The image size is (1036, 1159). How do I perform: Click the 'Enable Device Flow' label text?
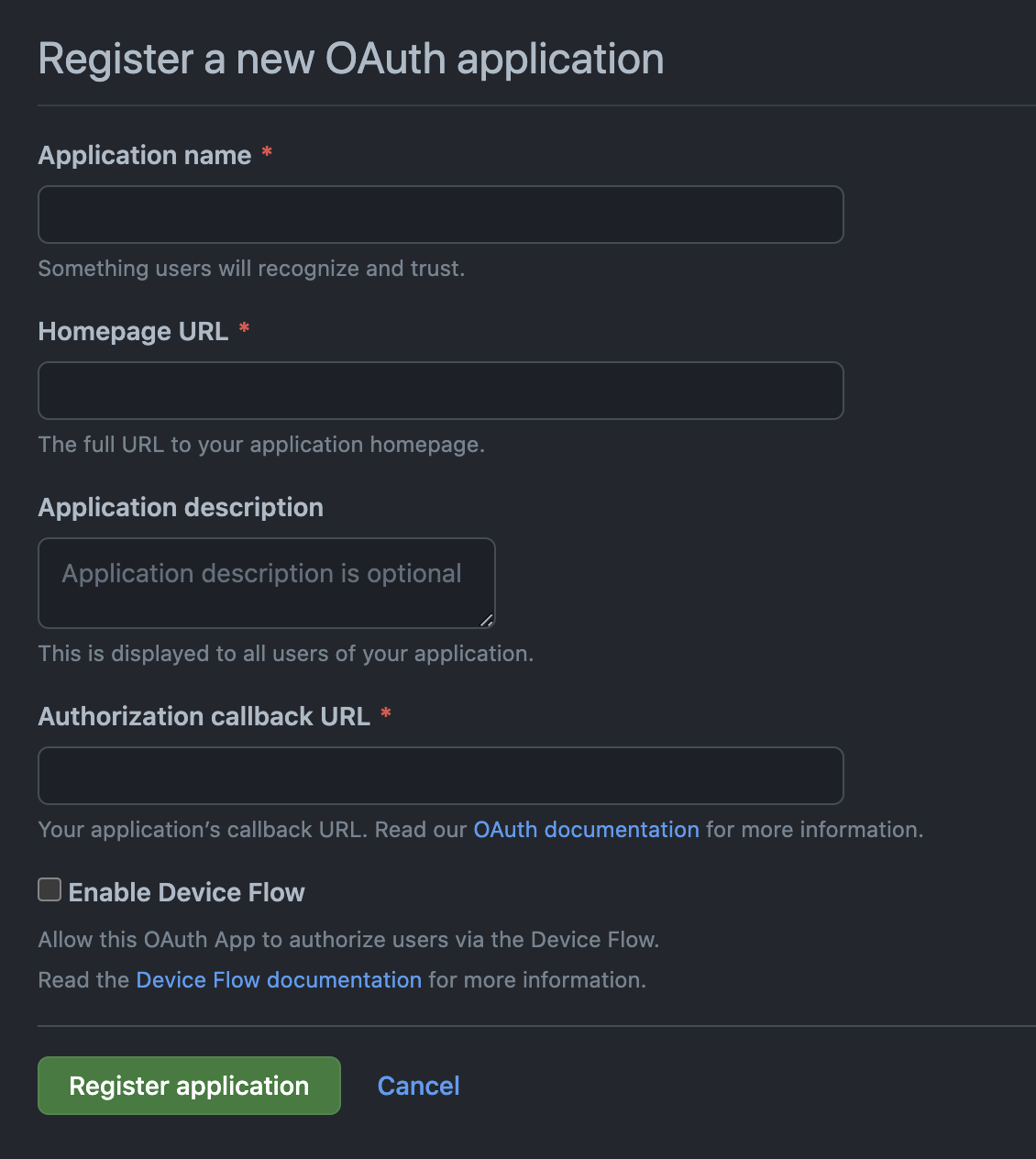186,892
